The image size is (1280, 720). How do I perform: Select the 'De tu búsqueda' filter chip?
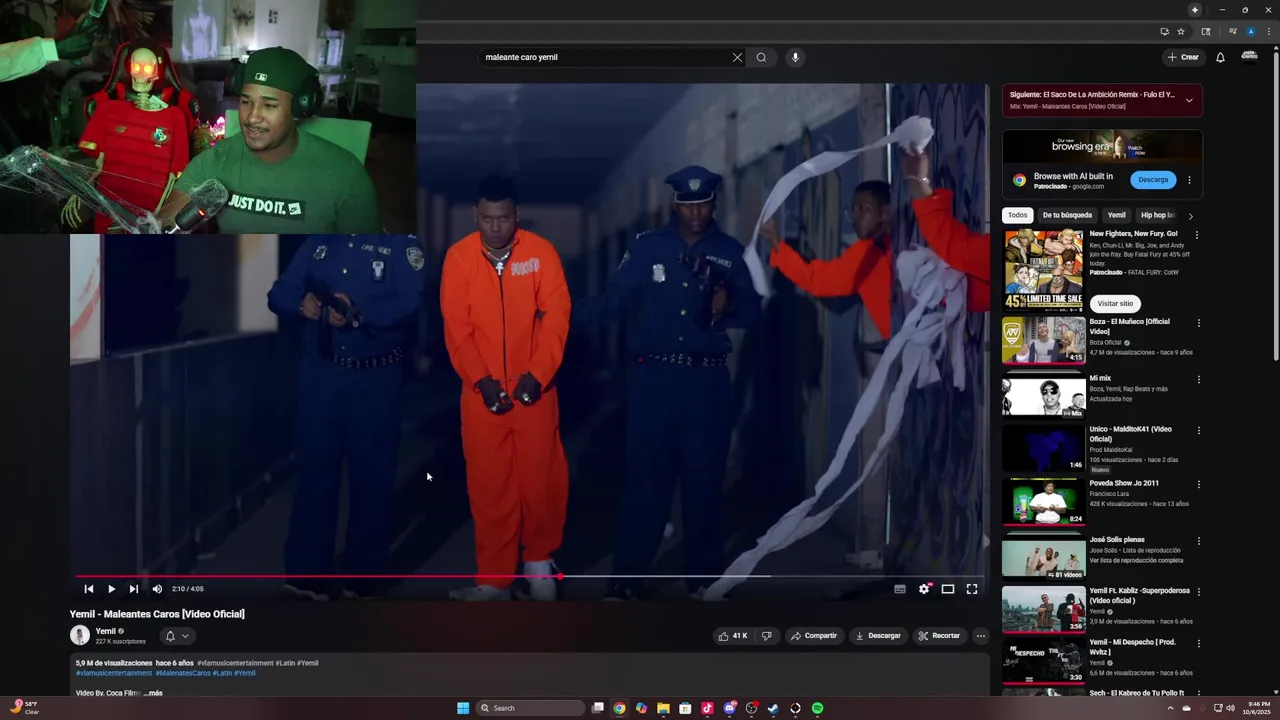click(1067, 215)
